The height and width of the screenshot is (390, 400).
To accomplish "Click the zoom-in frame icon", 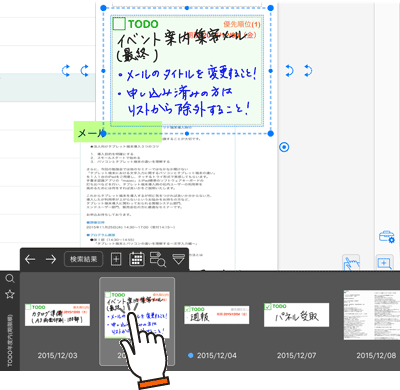I will [384, 263].
